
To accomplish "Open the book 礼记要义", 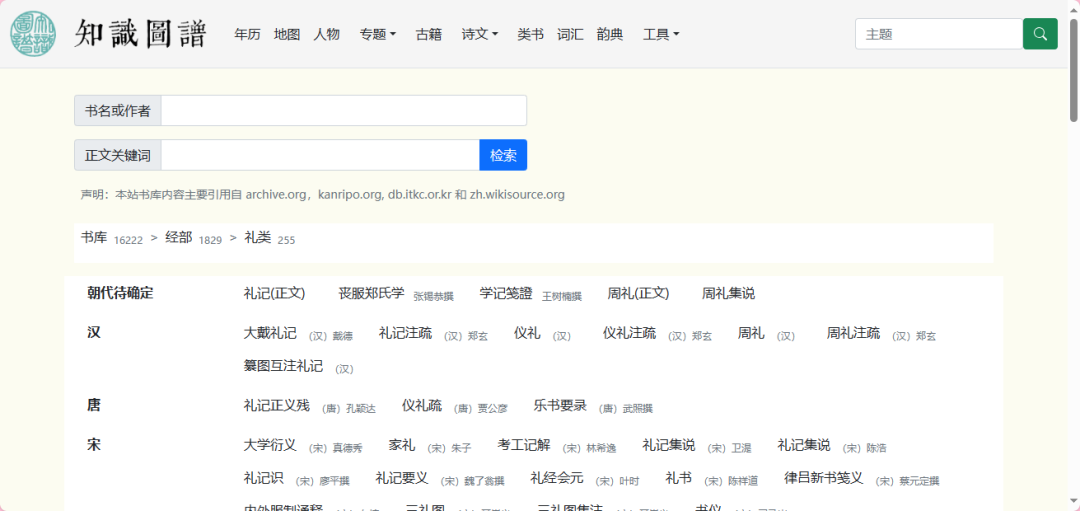I will point(402,478).
